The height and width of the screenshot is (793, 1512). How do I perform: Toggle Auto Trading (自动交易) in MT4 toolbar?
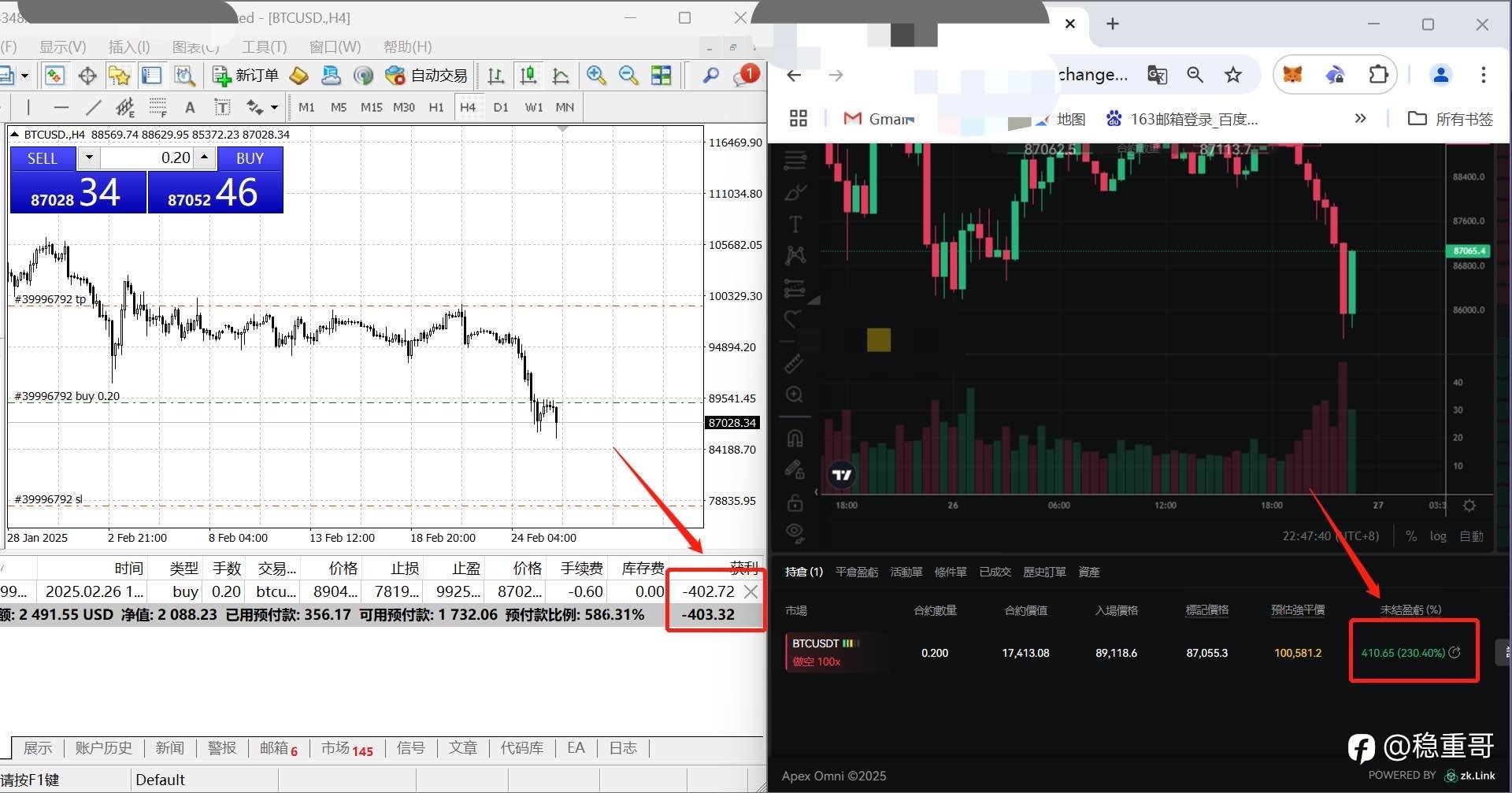pos(426,76)
